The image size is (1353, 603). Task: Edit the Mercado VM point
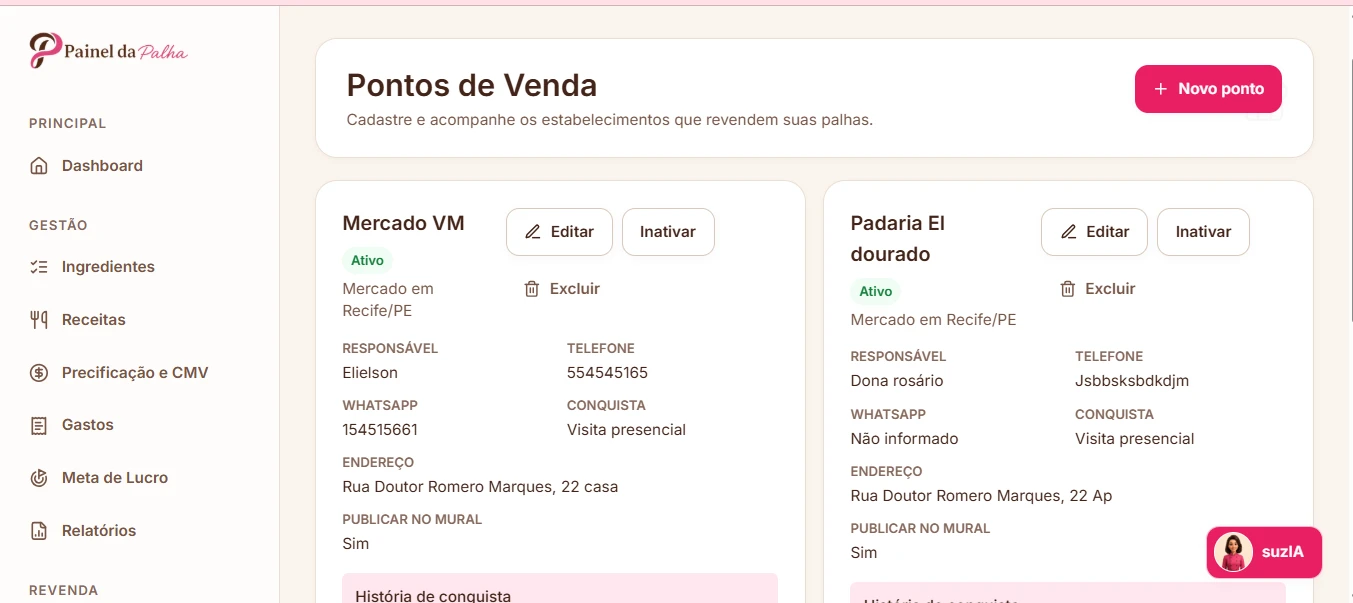[x=559, y=232]
